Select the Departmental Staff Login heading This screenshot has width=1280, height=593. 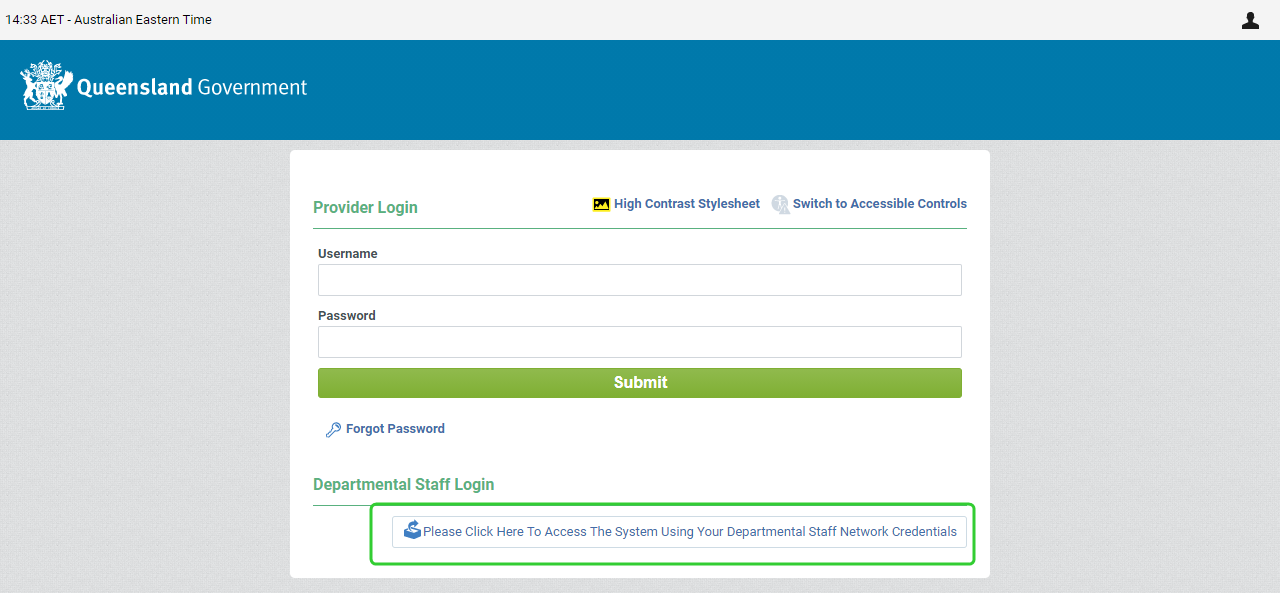[404, 485]
